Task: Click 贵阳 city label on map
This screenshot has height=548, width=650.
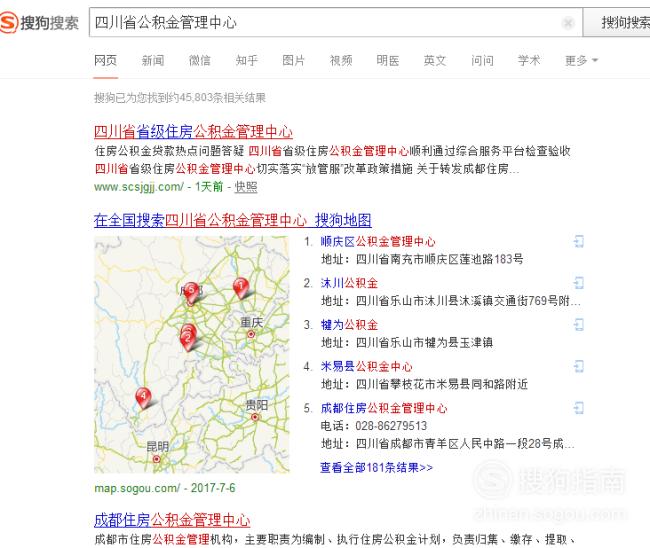Action: click(x=257, y=405)
